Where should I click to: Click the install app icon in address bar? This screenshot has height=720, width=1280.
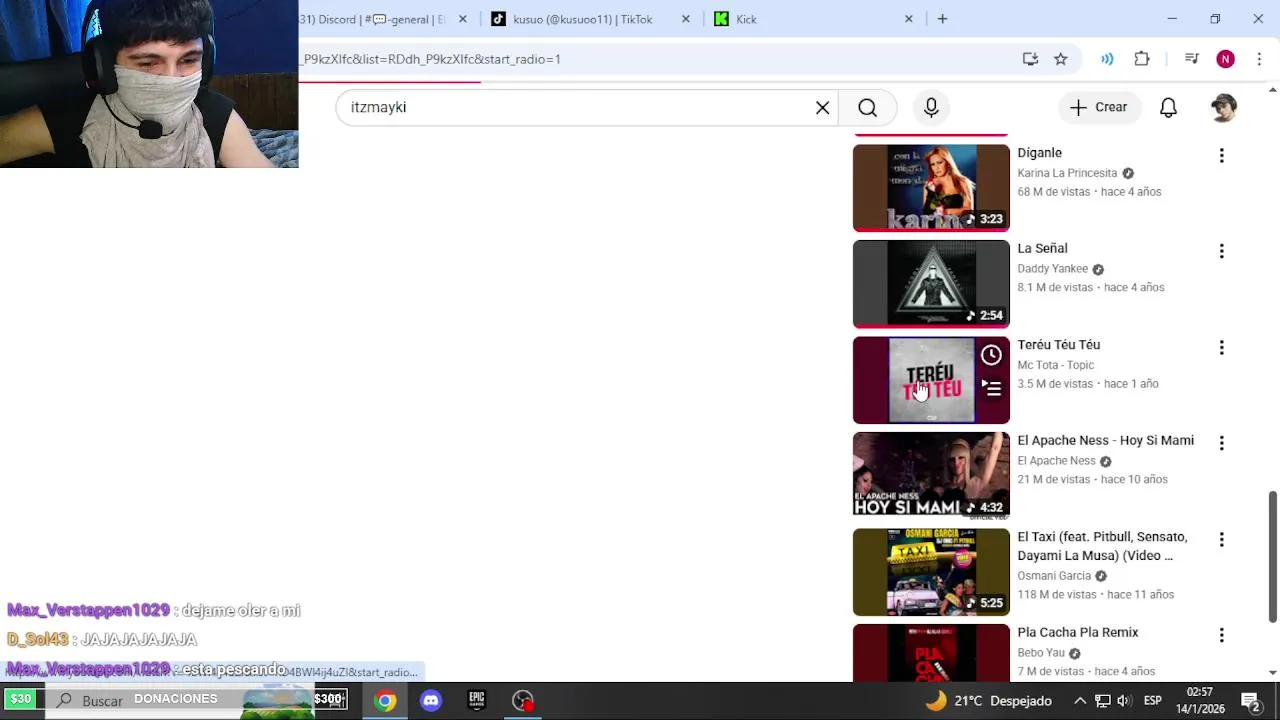[1030, 59]
